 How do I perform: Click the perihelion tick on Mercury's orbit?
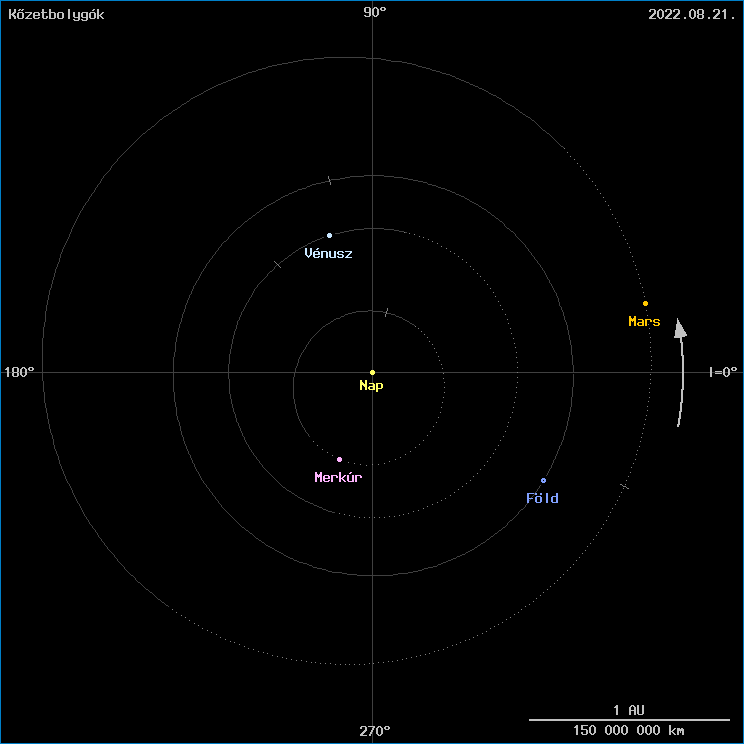click(386, 312)
